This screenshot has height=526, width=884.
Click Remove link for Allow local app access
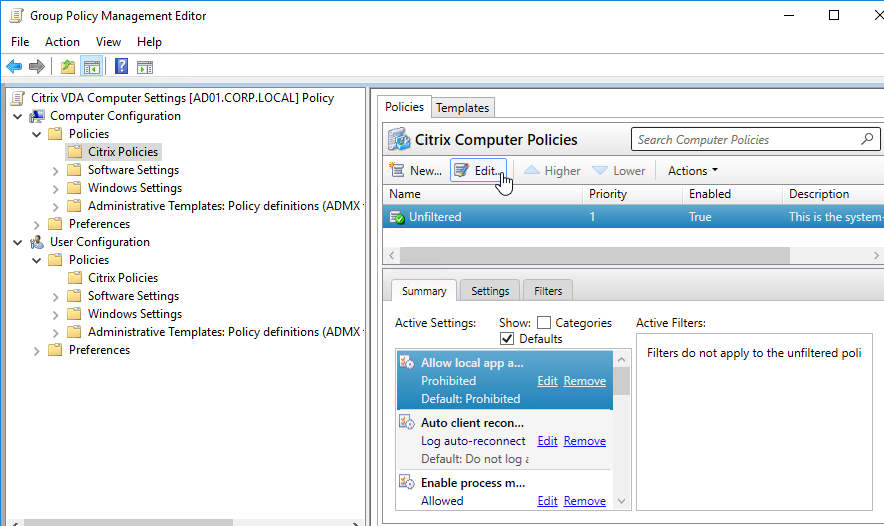[x=585, y=381]
